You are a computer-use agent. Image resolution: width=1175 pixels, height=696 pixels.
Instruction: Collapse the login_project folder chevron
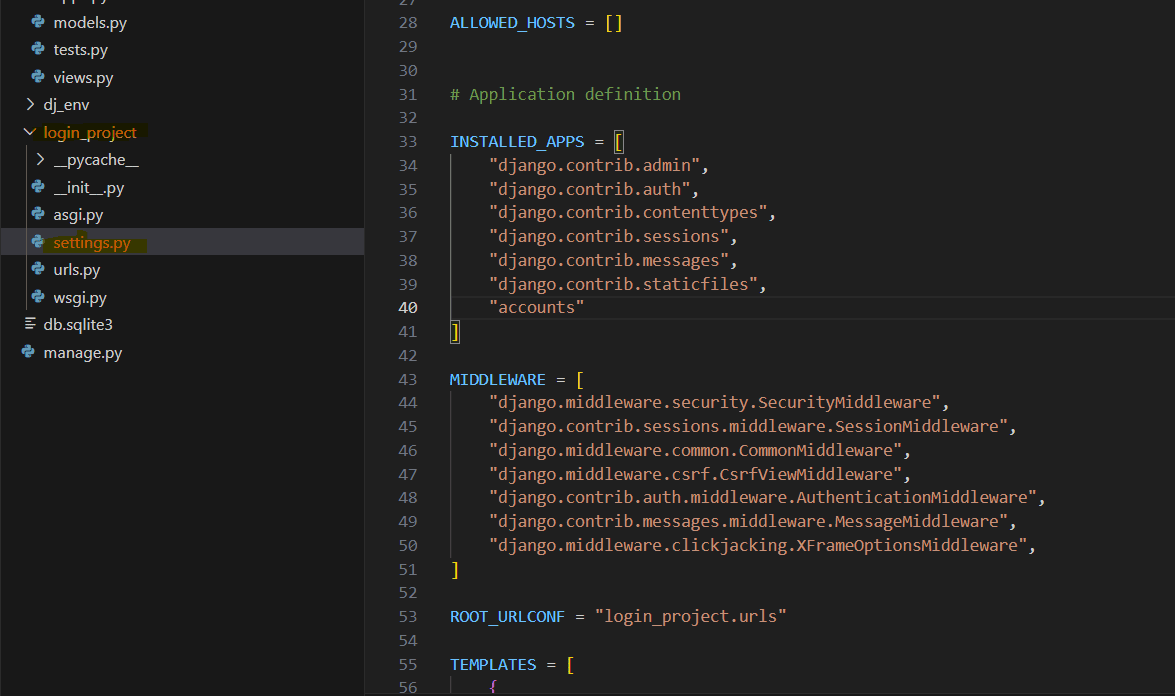tap(29, 132)
